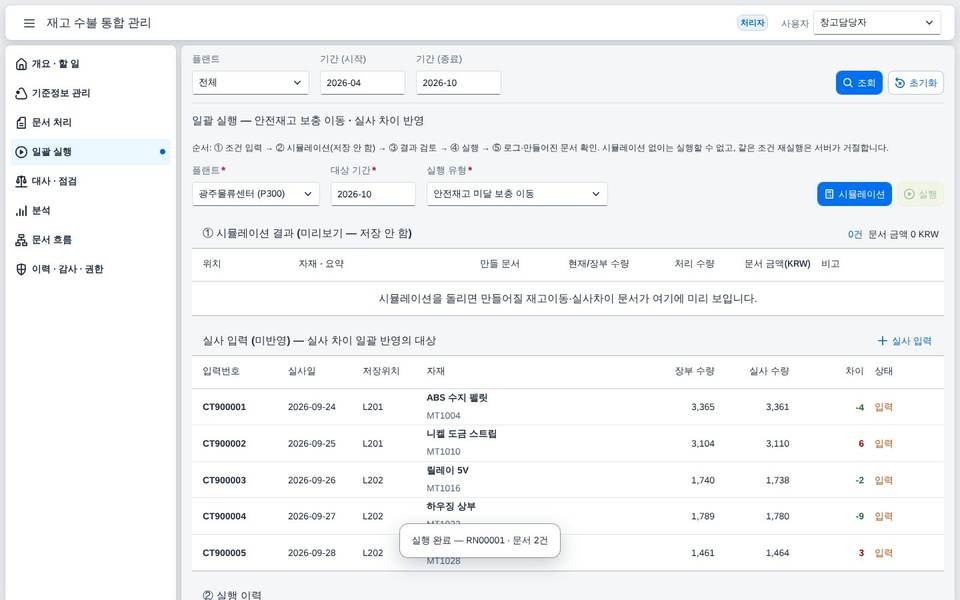Open 문서 흐름 menu item

(90, 240)
